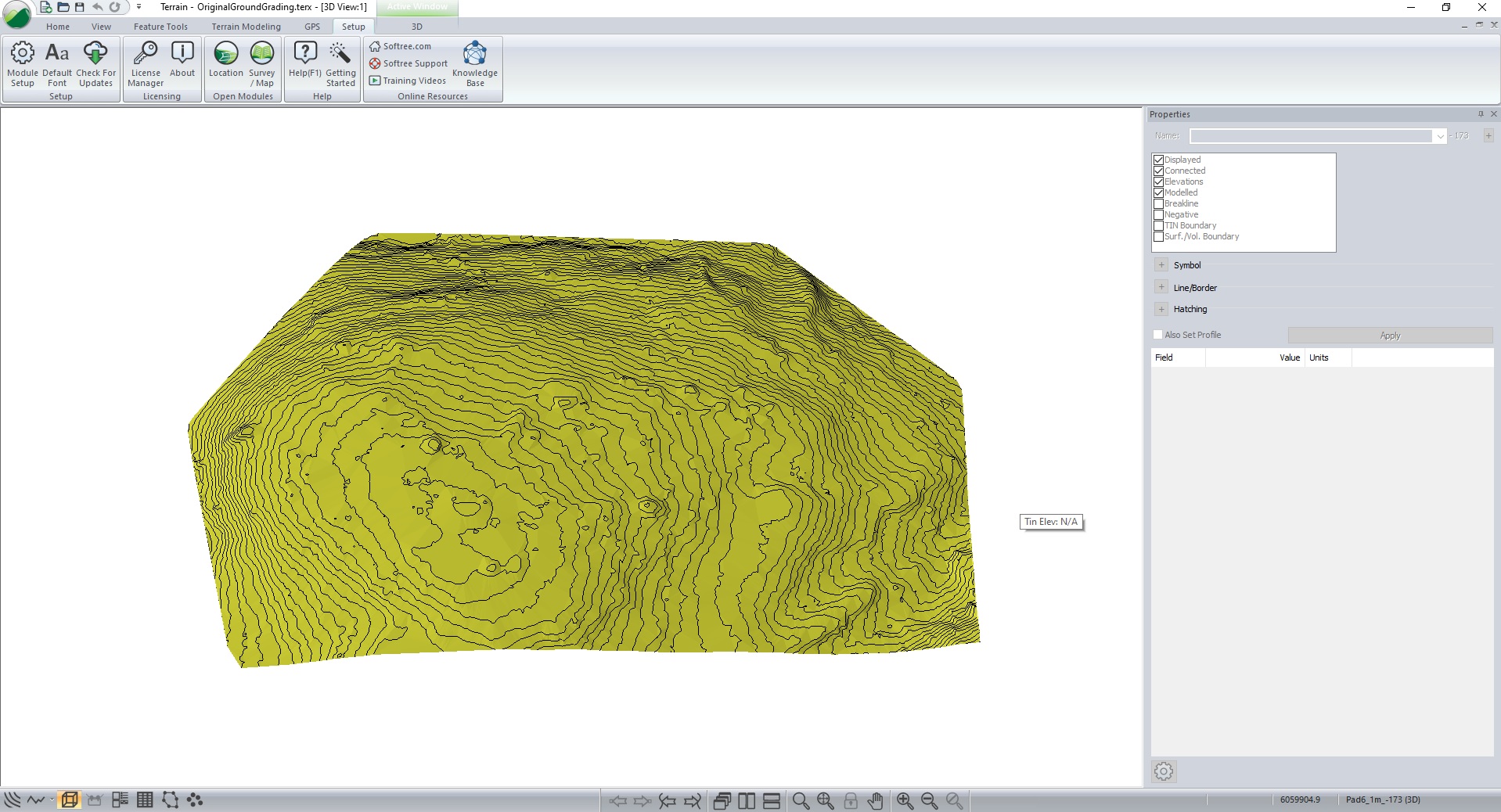The width and height of the screenshot is (1501, 812).
Task: Switch to the GPS tab
Action: pyautogui.click(x=312, y=27)
